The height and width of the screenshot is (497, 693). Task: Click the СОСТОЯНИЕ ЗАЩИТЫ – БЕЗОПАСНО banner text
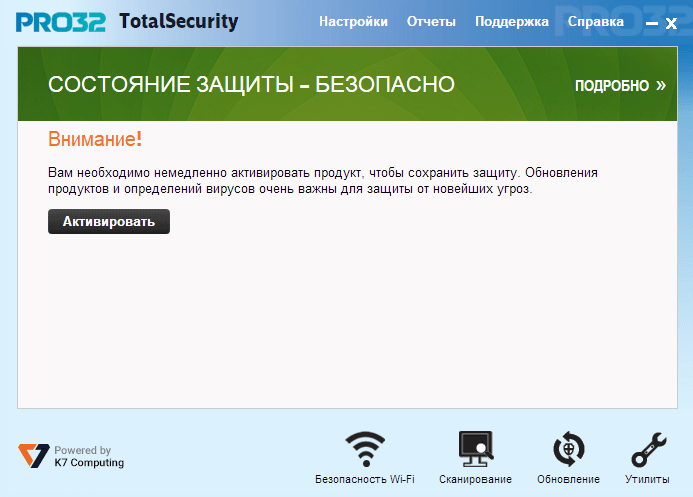click(x=251, y=84)
